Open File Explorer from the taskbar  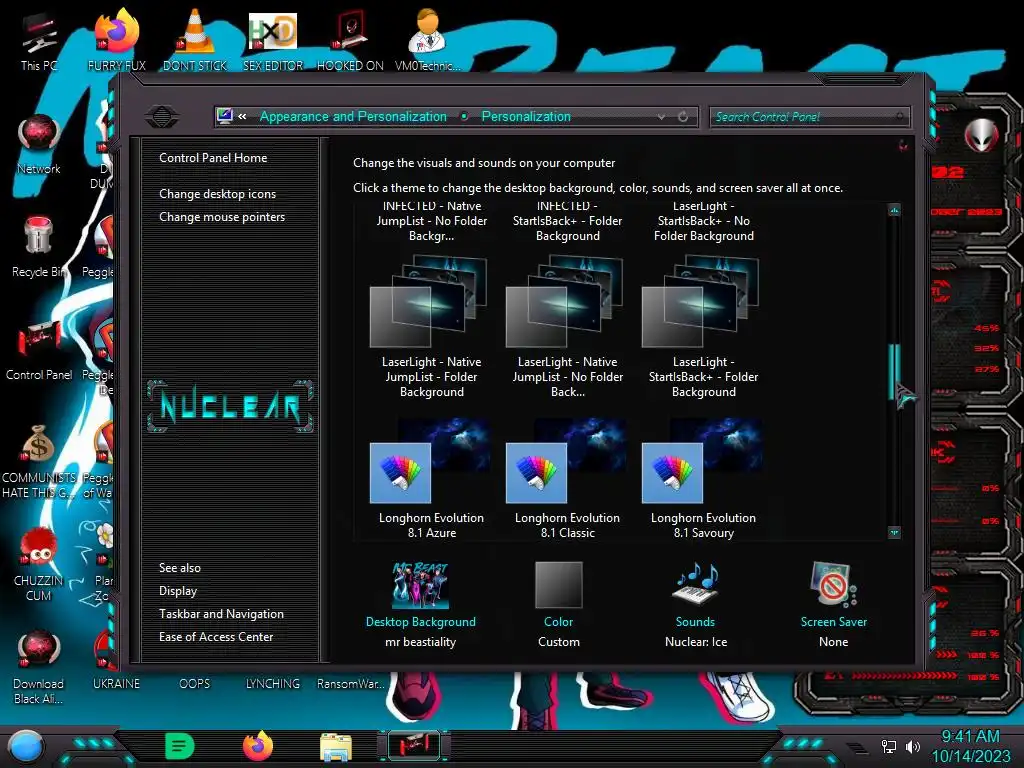(x=336, y=747)
